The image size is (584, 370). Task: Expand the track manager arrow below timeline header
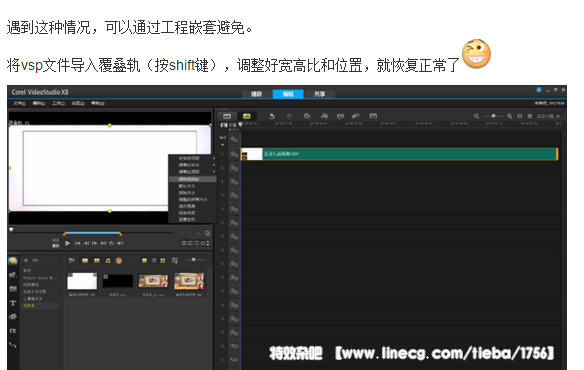pyautogui.click(x=223, y=145)
